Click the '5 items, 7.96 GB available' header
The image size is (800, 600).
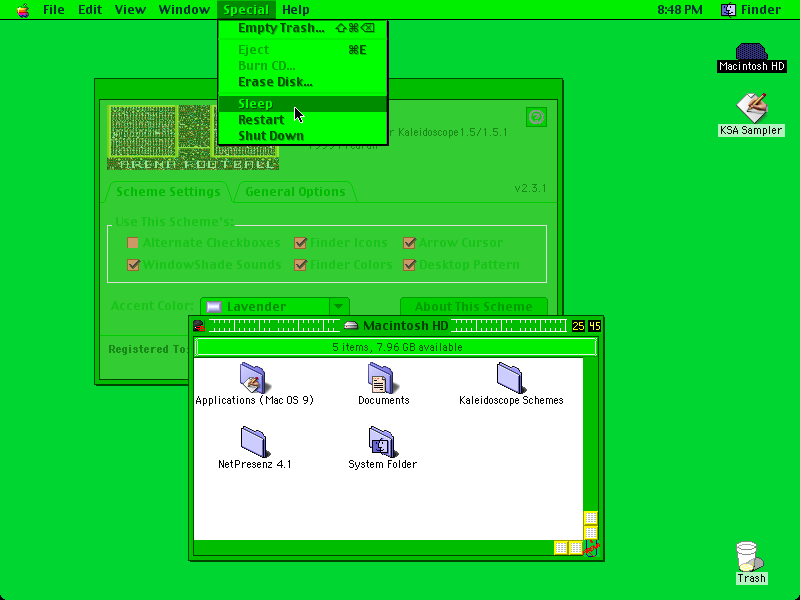coord(396,347)
